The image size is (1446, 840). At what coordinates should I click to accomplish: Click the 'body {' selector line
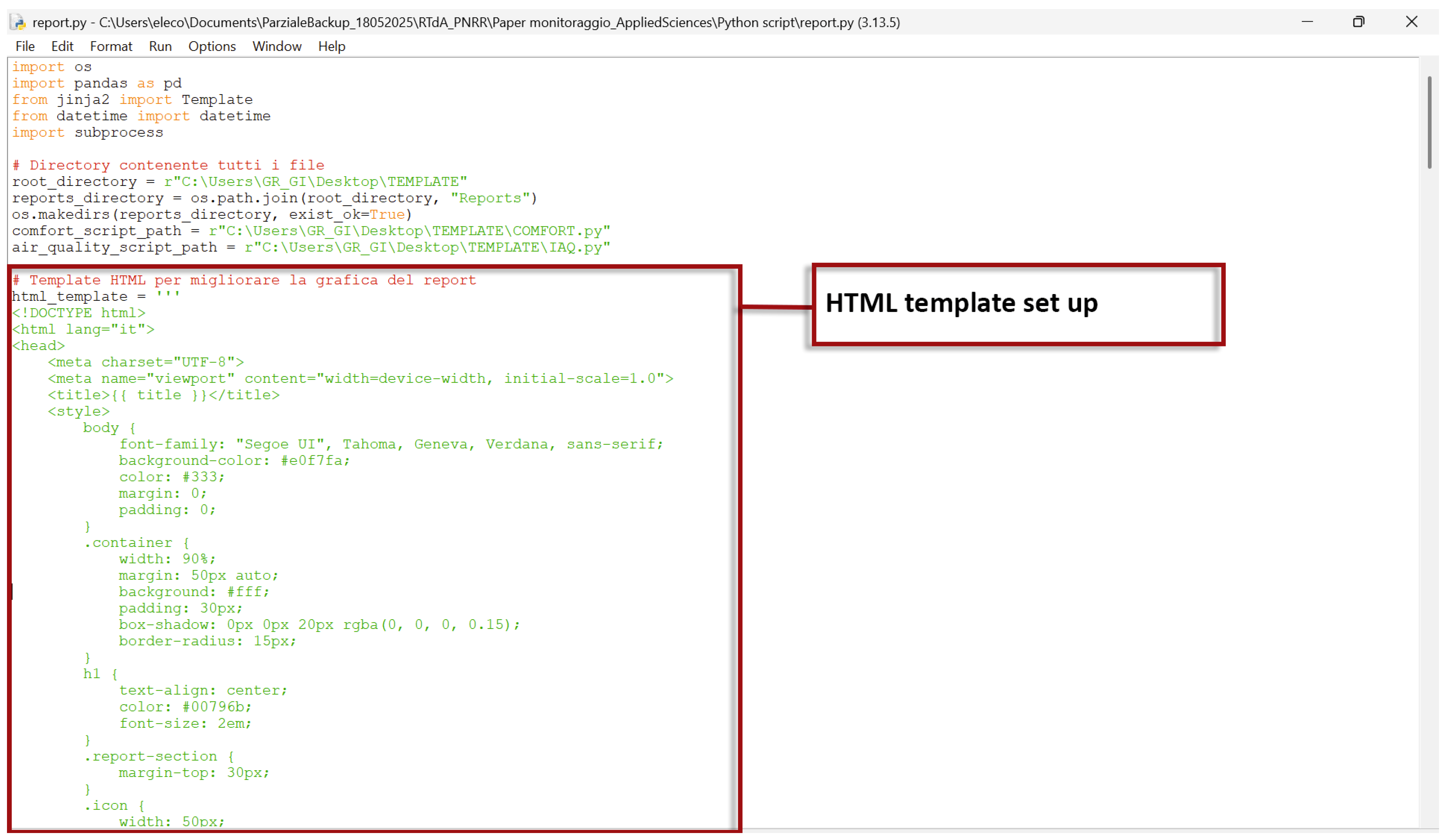pos(110,429)
